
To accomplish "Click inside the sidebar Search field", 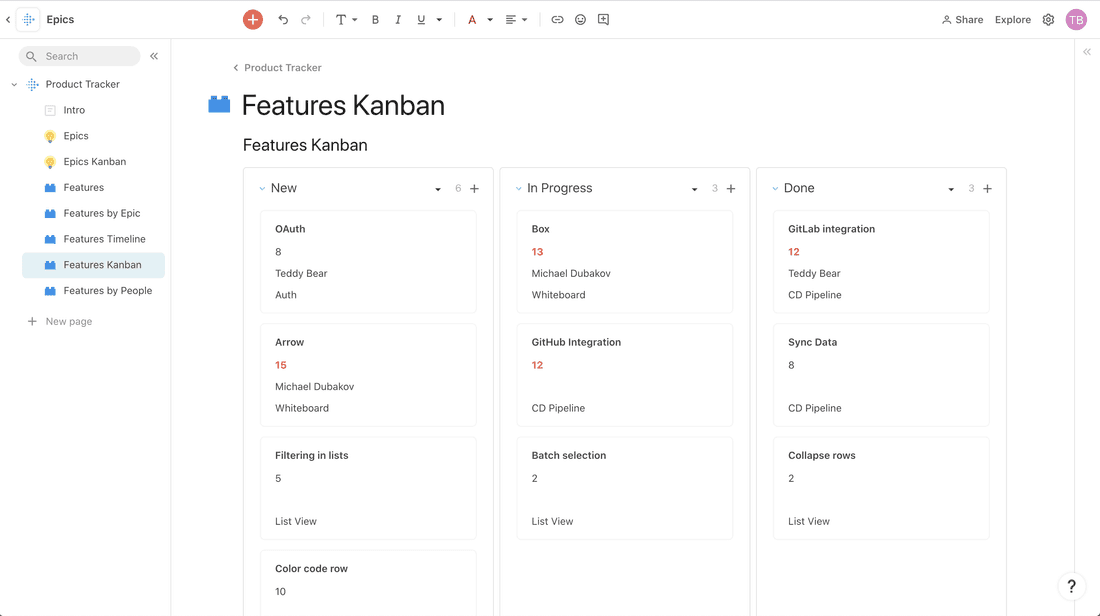I will tap(80, 56).
